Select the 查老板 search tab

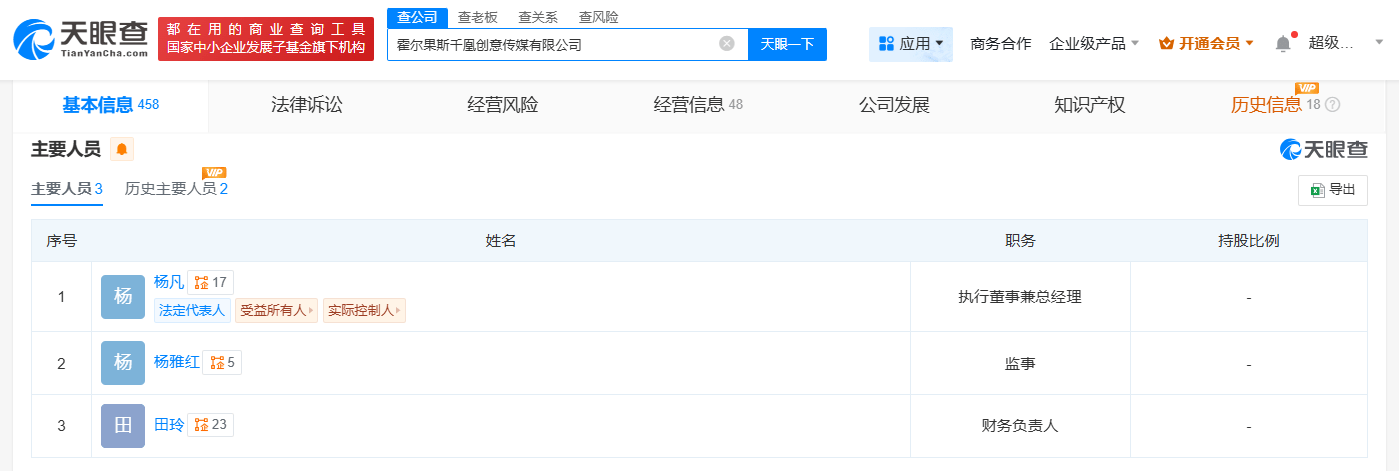478,17
